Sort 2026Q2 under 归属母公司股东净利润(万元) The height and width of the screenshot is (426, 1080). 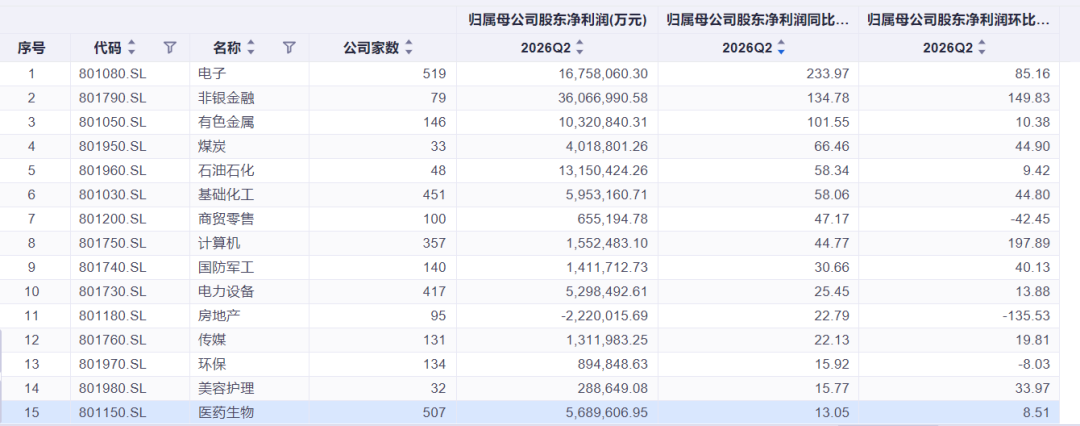pyautogui.click(x=579, y=48)
